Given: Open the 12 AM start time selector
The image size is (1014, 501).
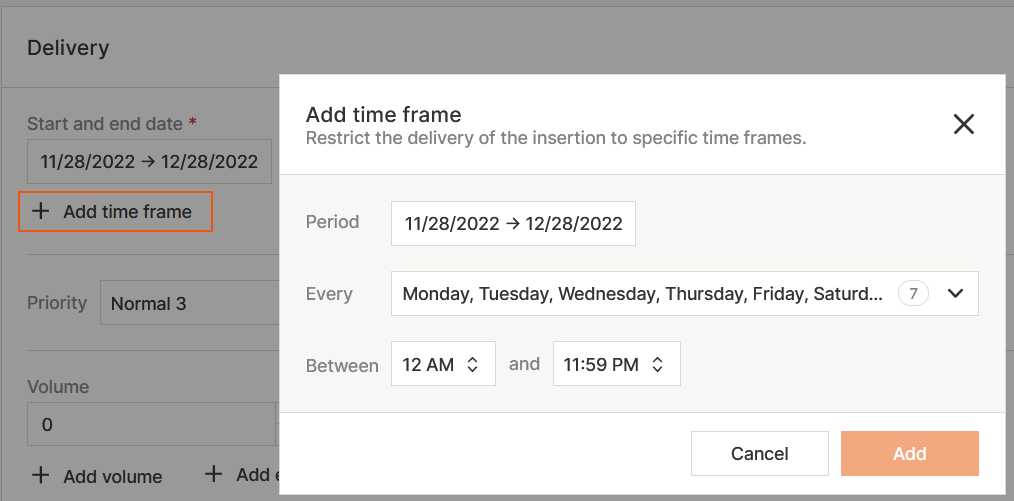Looking at the screenshot, I should [x=428, y=365].
